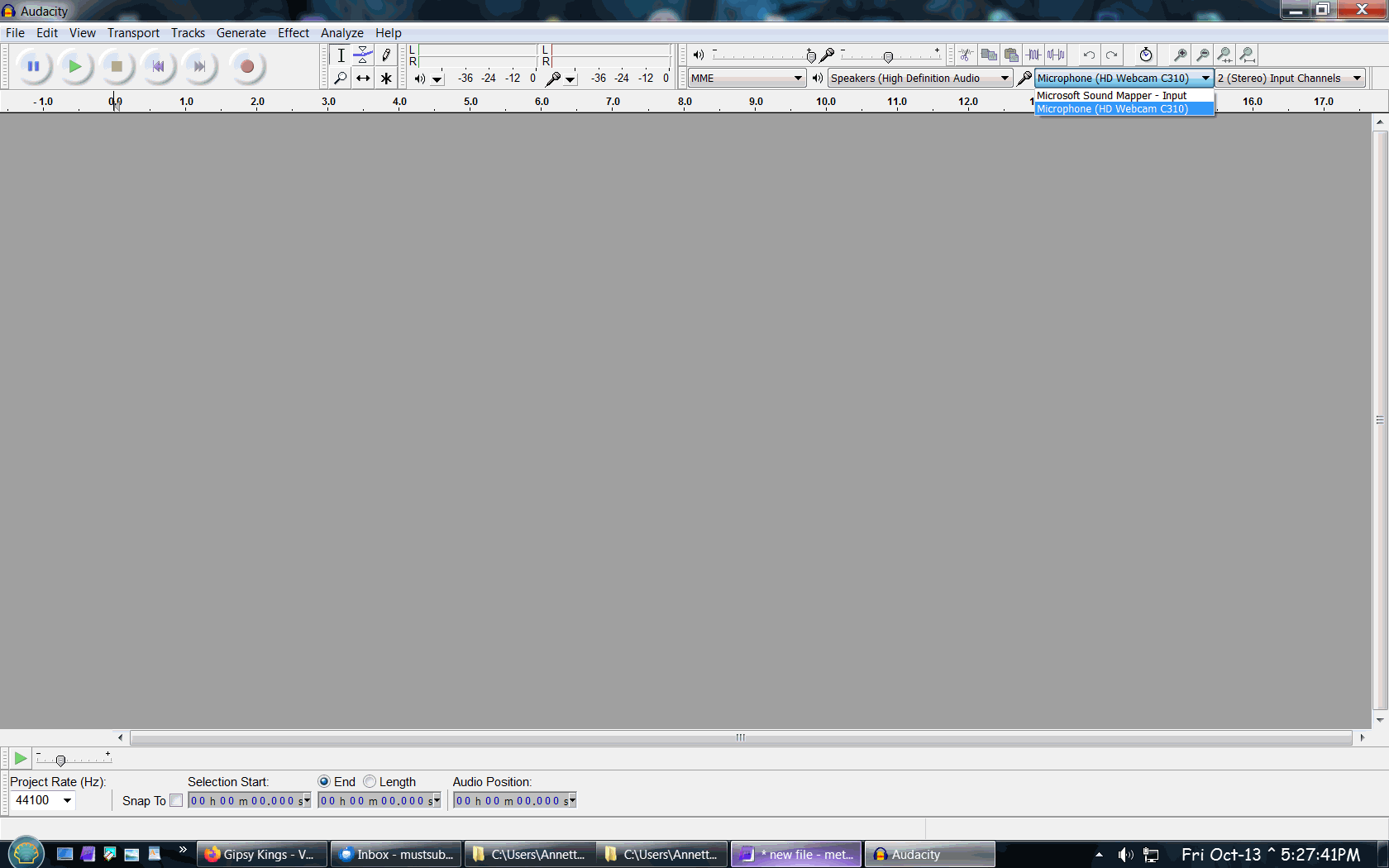
Task: Click the output volume slider handle
Action: coord(811,56)
